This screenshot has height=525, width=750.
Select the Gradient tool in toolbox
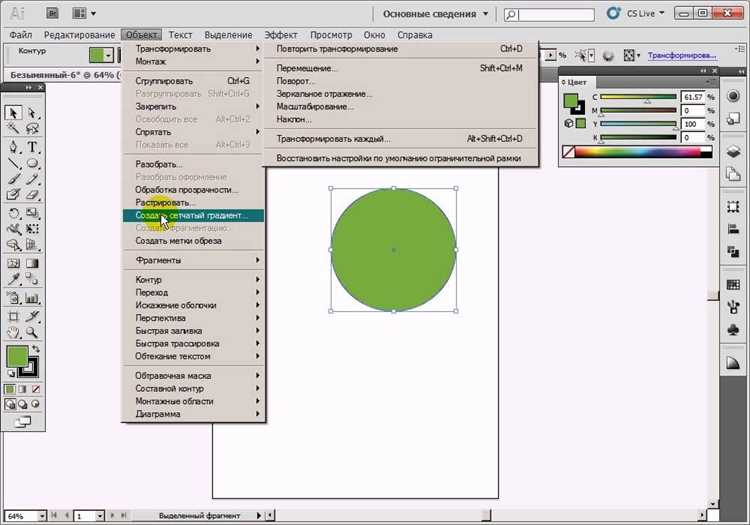point(32,263)
